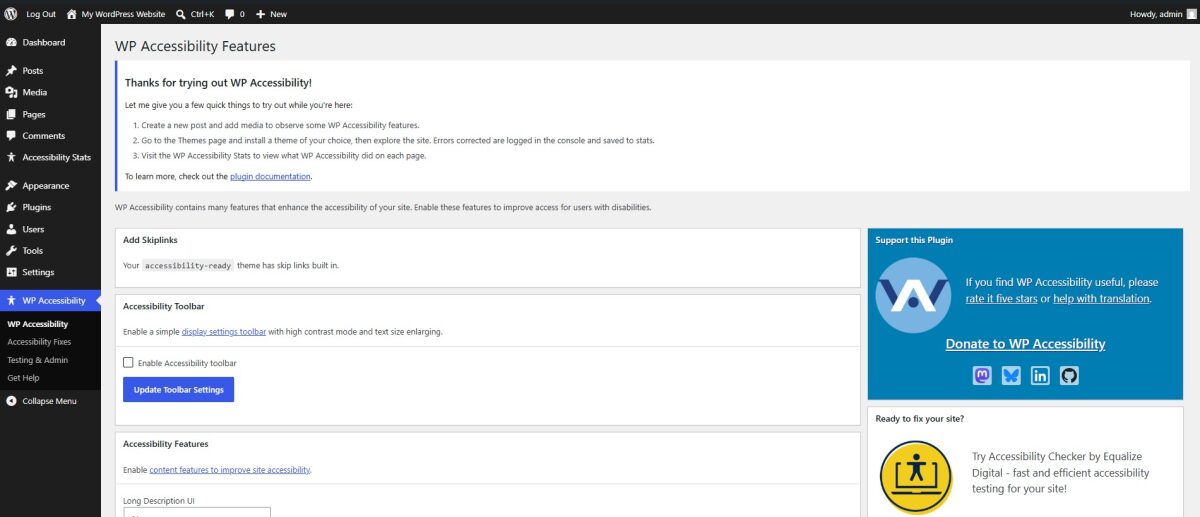1200x517 pixels.
Task: Click the WP Accessibility round logo
Action: [x=912, y=295]
